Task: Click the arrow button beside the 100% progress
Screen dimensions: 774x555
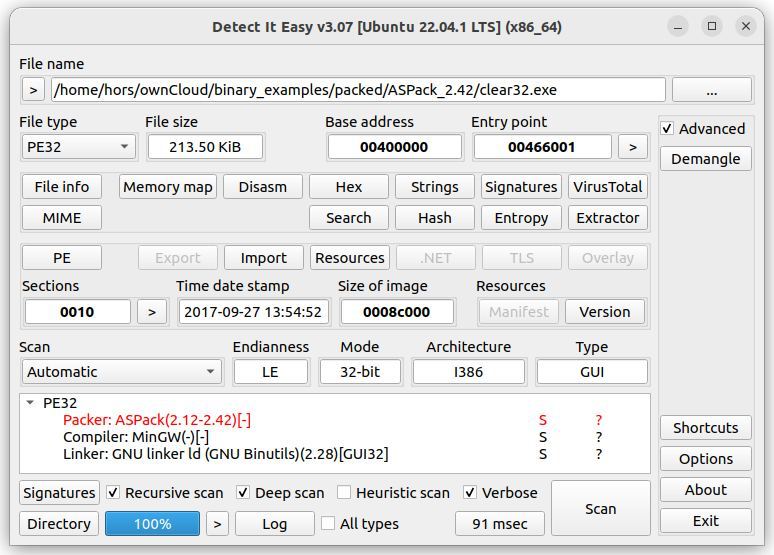Action: (217, 524)
